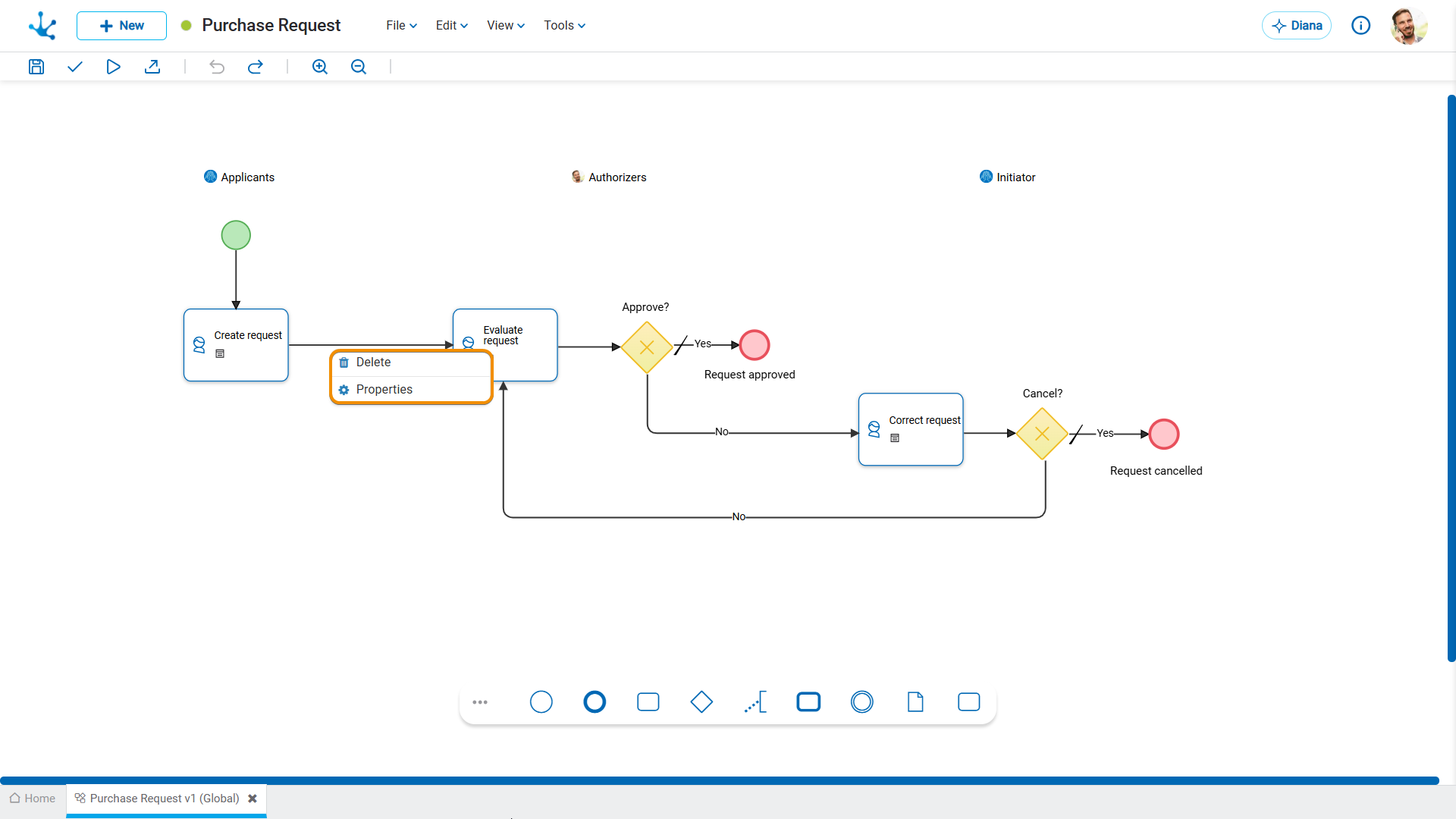
Task: Select the last rounded rectangle palette tool
Action: click(x=969, y=702)
